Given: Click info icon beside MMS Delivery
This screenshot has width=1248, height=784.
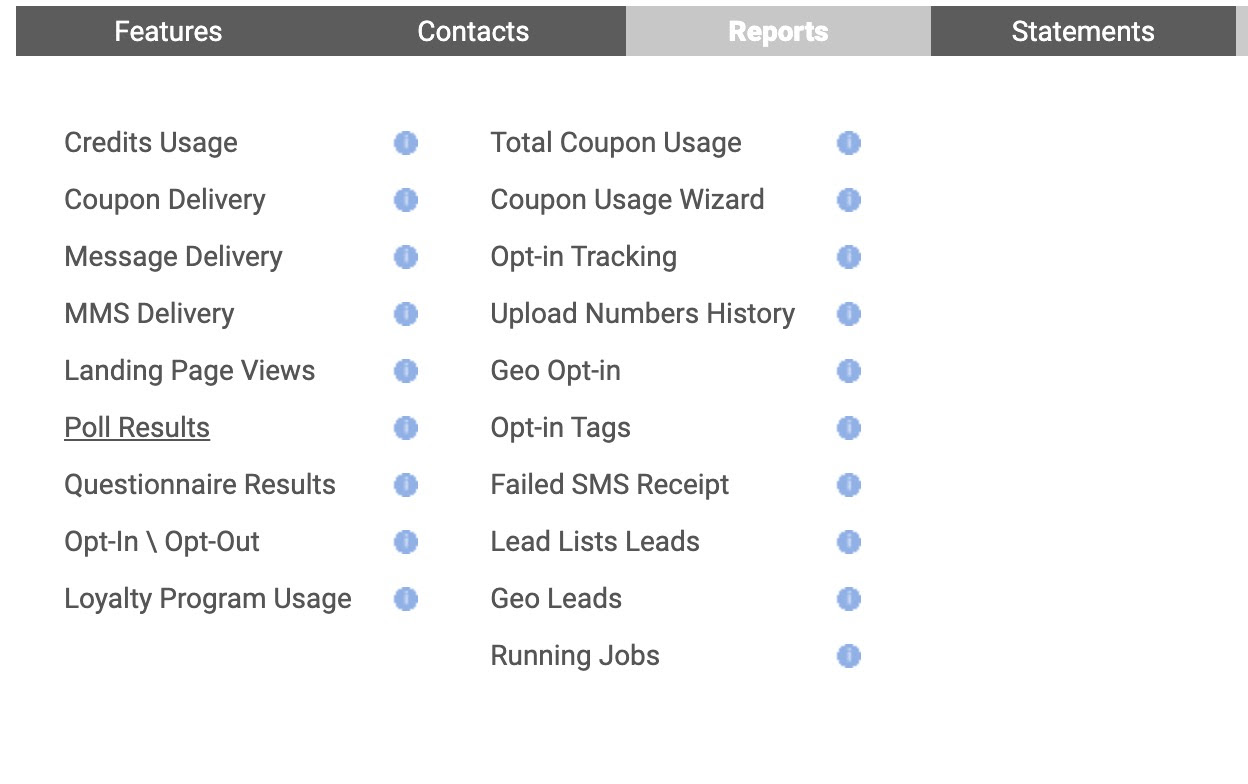Looking at the screenshot, I should coord(405,314).
